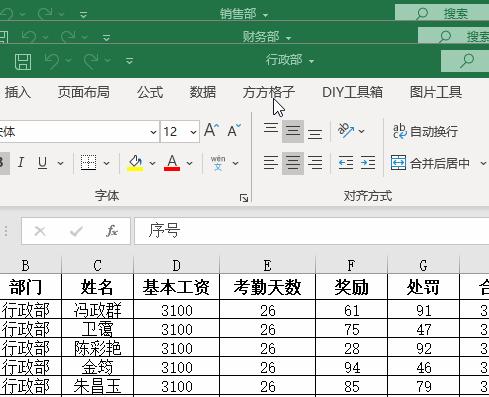Viewport: 489px width, 397px height.
Task: Click 基本工资 header cell
Action: (176, 287)
